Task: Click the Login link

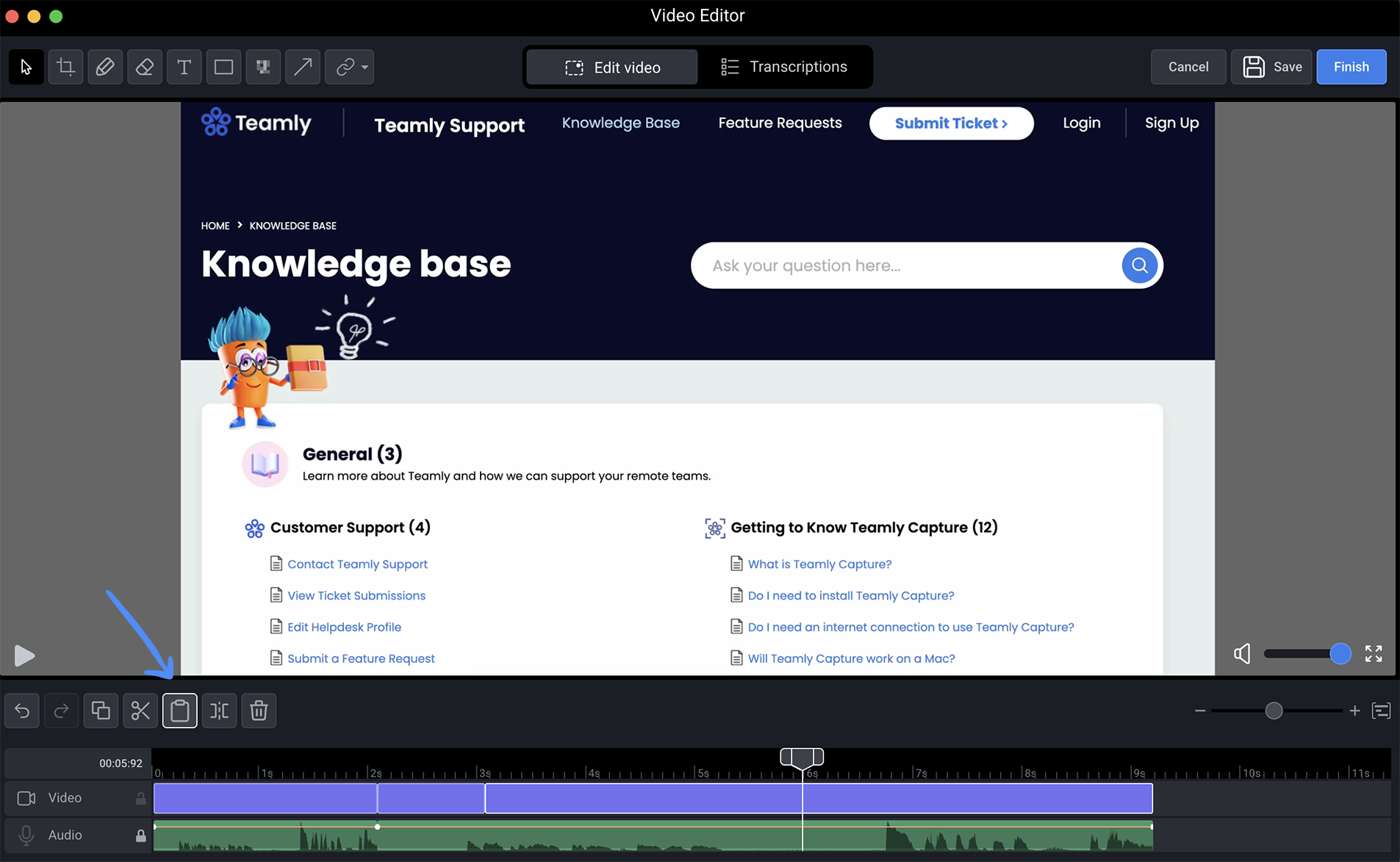Action: pyautogui.click(x=1081, y=123)
